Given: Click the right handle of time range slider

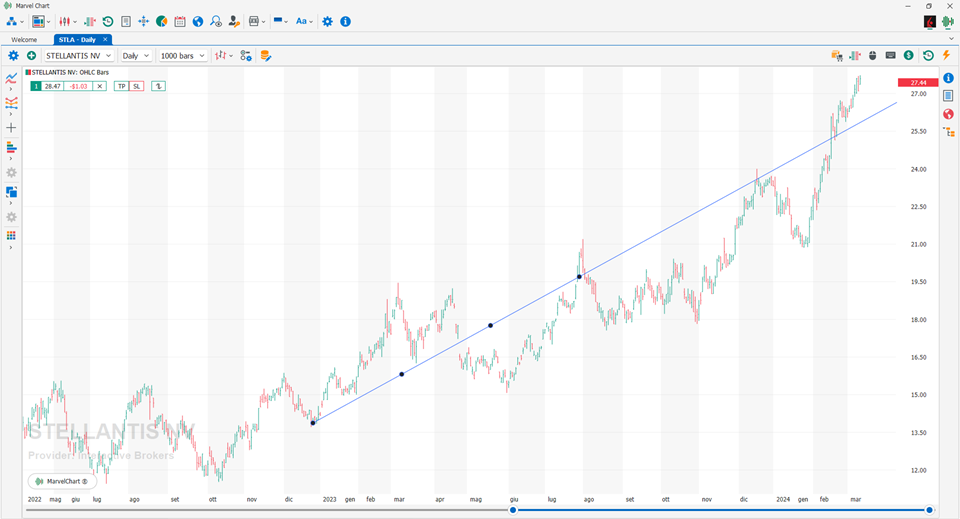Looking at the screenshot, I should (x=929, y=510).
